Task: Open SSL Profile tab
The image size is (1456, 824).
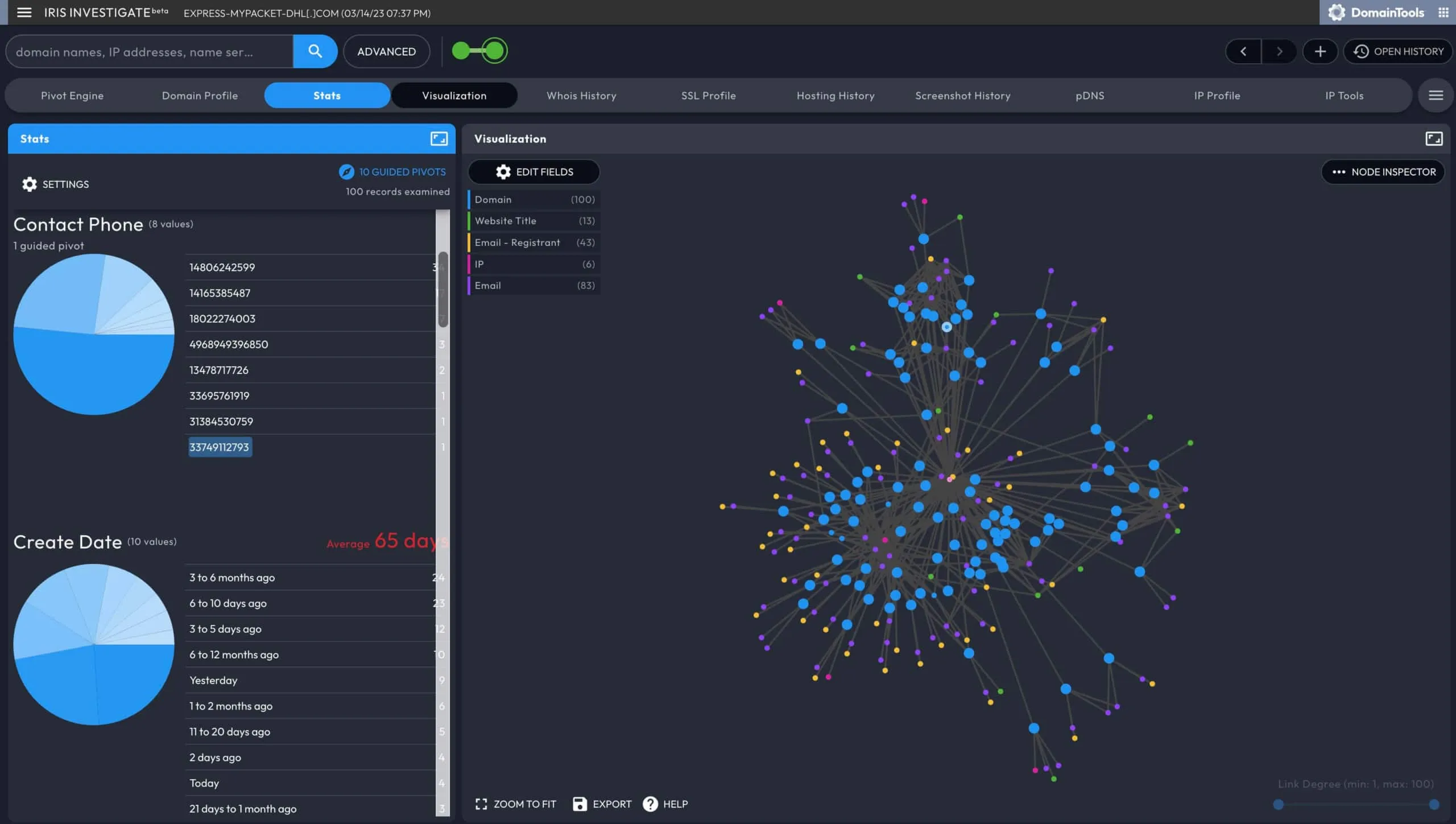Action: pyautogui.click(x=709, y=96)
